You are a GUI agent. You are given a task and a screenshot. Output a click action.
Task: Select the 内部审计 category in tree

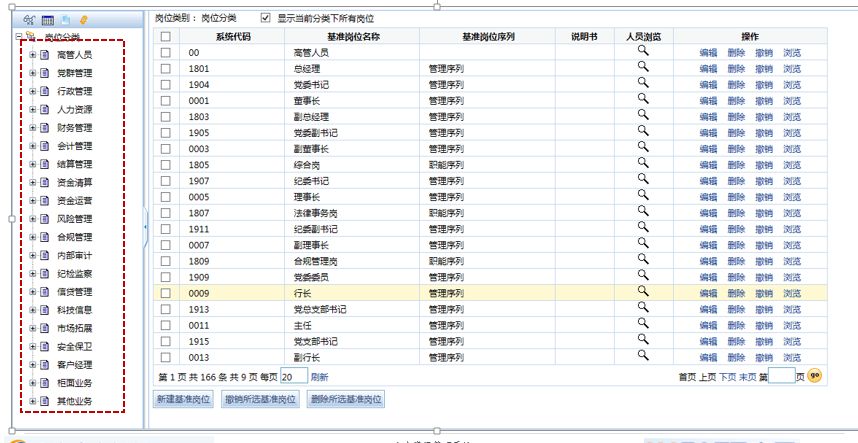pyautogui.click(x=74, y=255)
